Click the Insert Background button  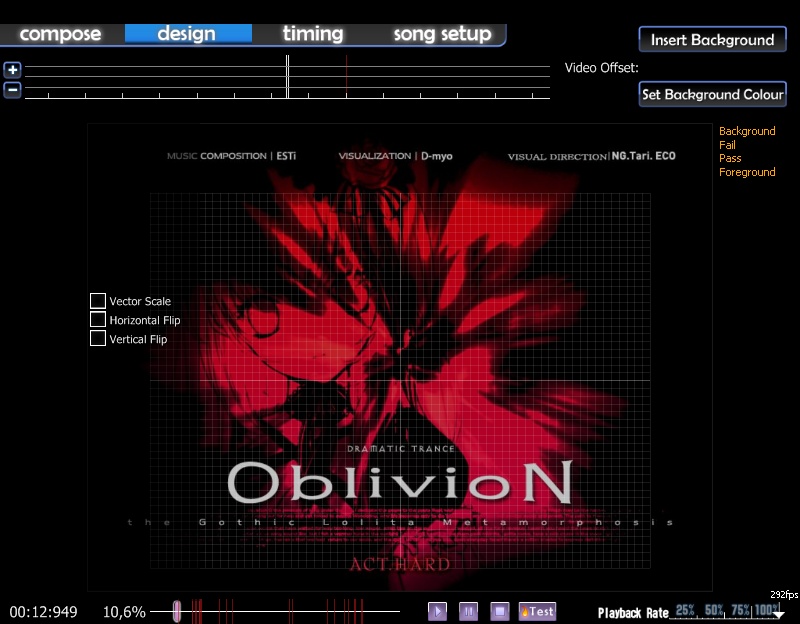click(712, 40)
